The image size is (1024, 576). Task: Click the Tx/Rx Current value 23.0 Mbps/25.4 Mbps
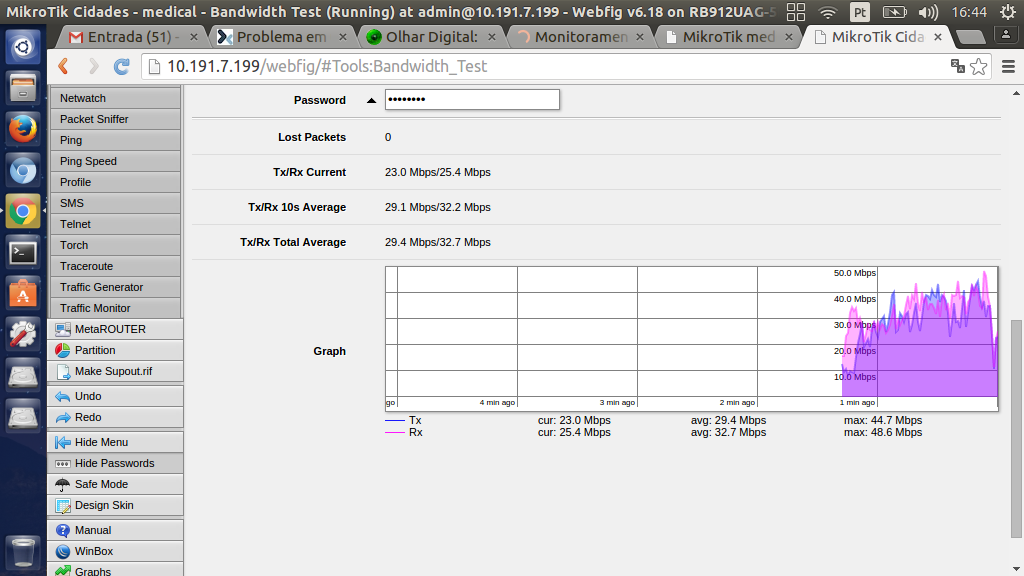tap(438, 172)
